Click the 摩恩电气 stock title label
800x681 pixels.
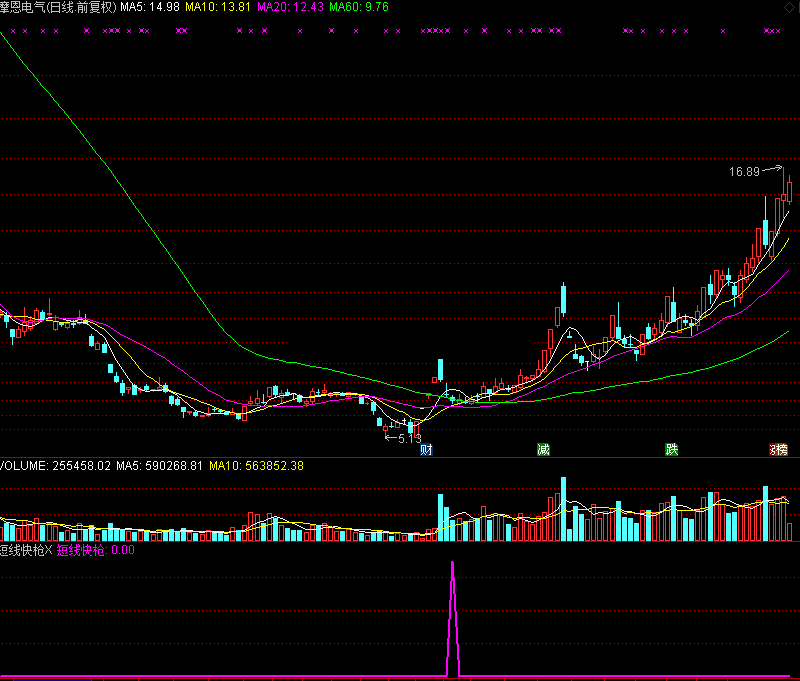point(58,7)
